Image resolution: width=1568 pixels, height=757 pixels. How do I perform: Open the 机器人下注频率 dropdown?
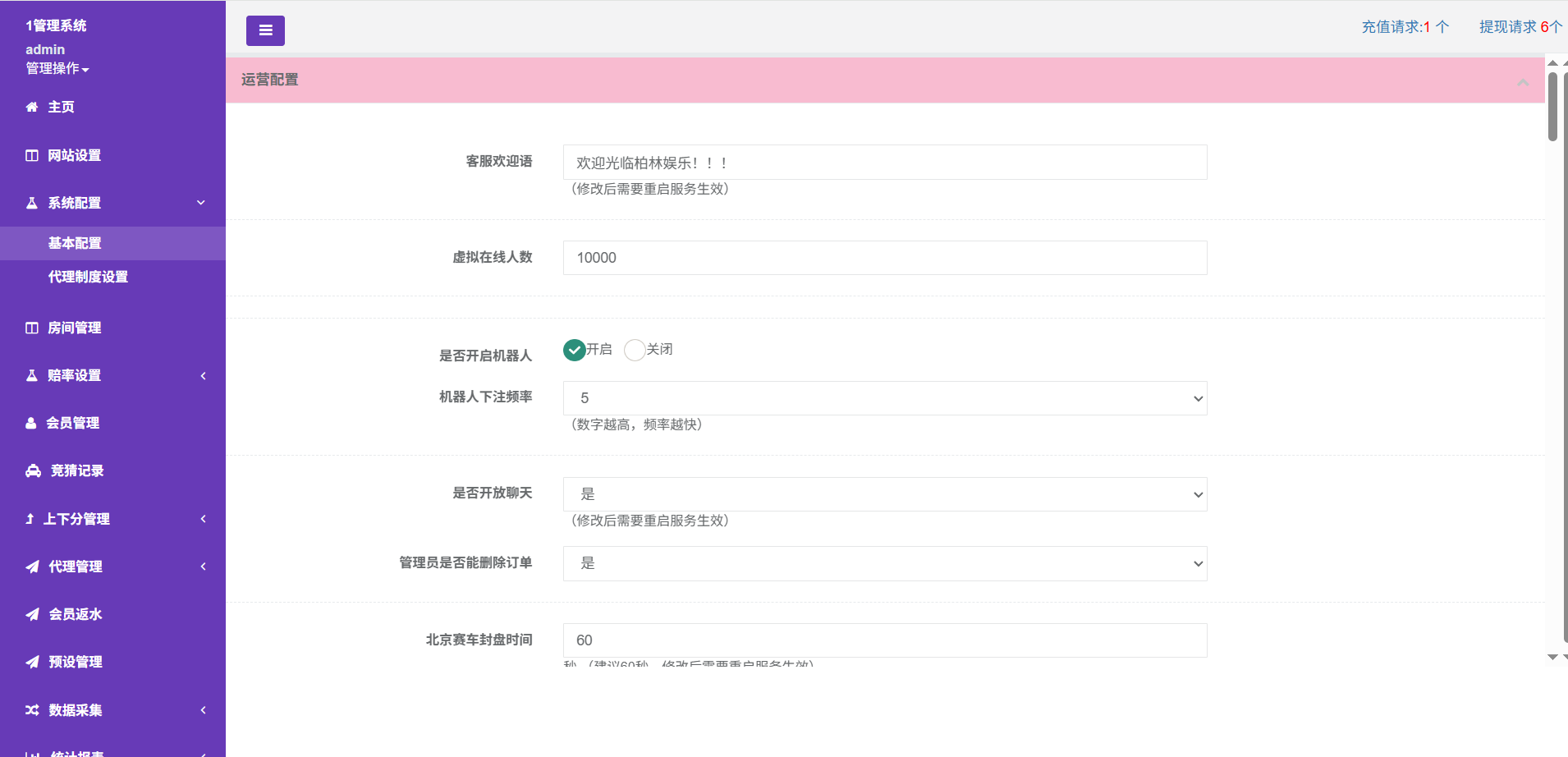coord(885,398)
